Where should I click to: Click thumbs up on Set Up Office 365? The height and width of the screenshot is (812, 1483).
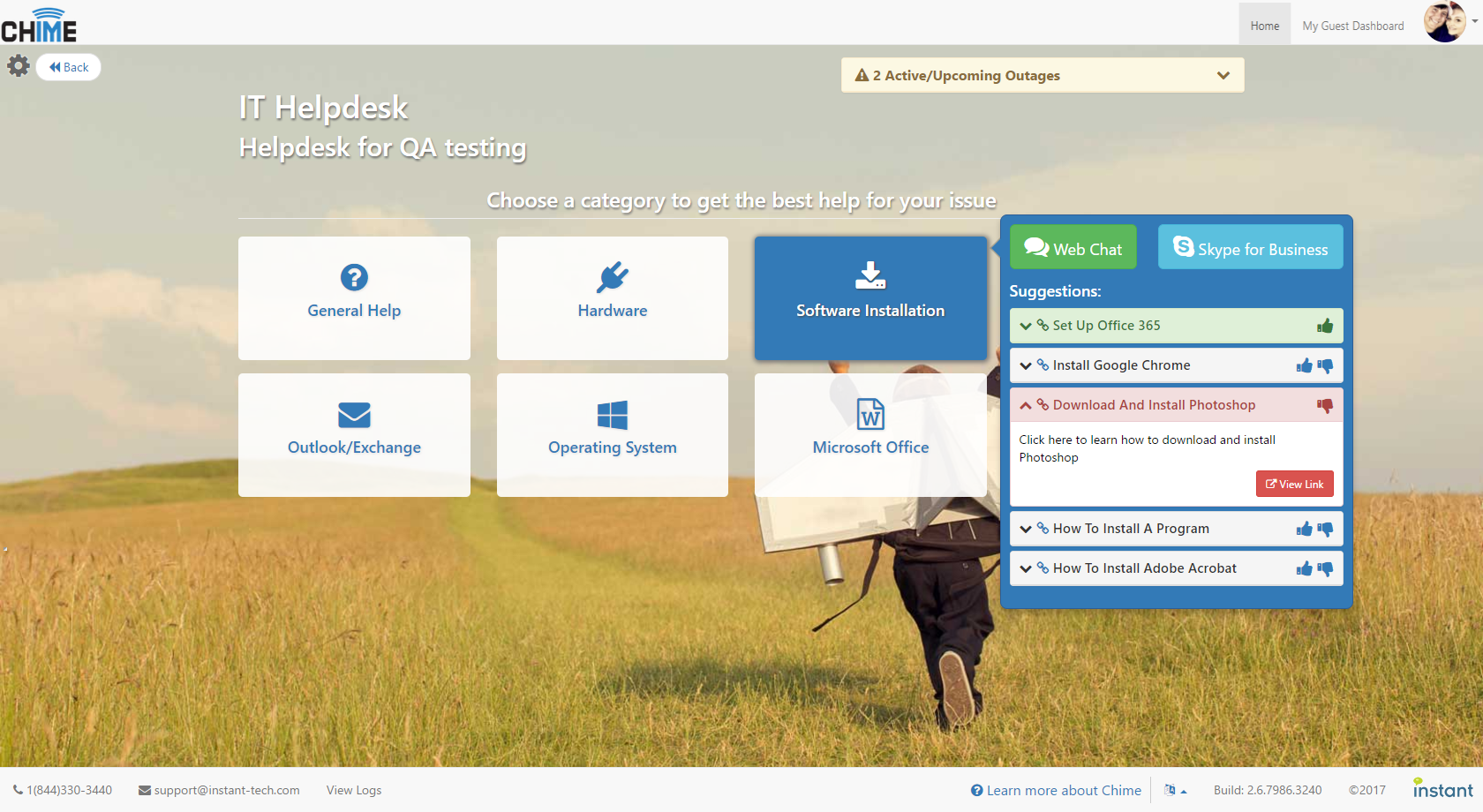(1325, 326)
